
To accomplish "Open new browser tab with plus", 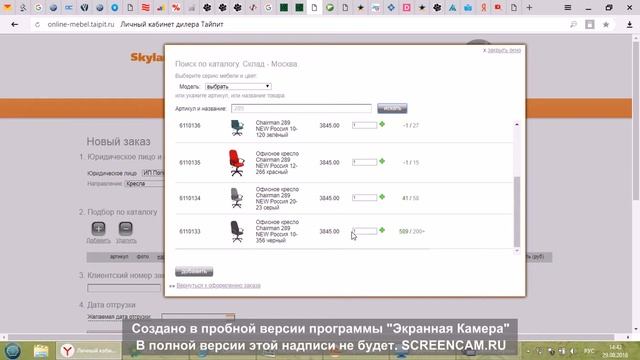I will click(x=529, y=7).
